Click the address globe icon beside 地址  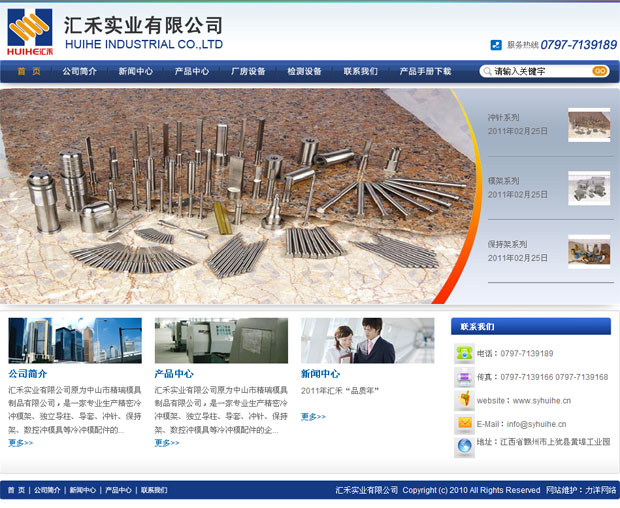click(464, 446)
